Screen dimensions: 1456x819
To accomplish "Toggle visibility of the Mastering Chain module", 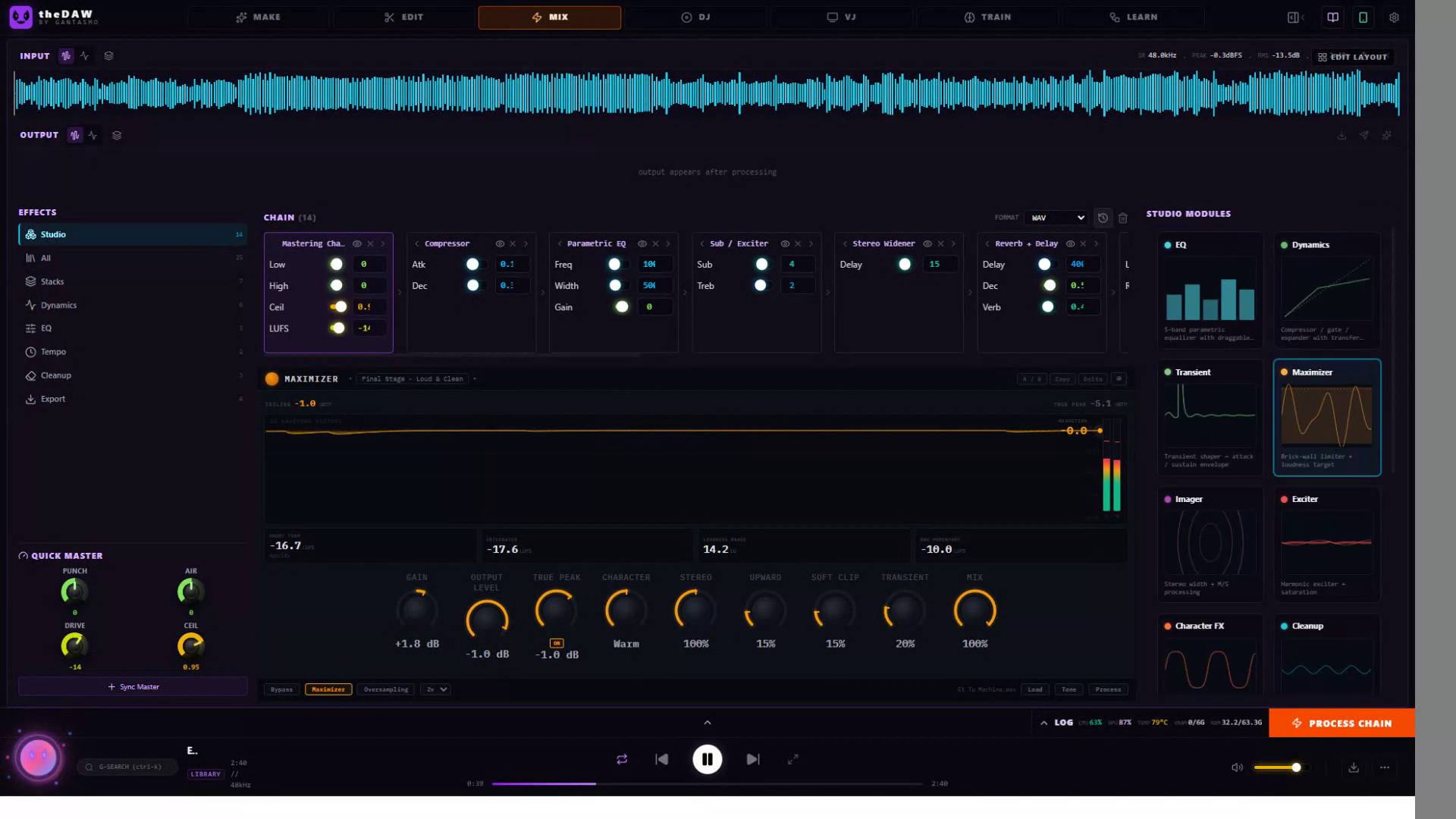I will [x=356, y=244].
